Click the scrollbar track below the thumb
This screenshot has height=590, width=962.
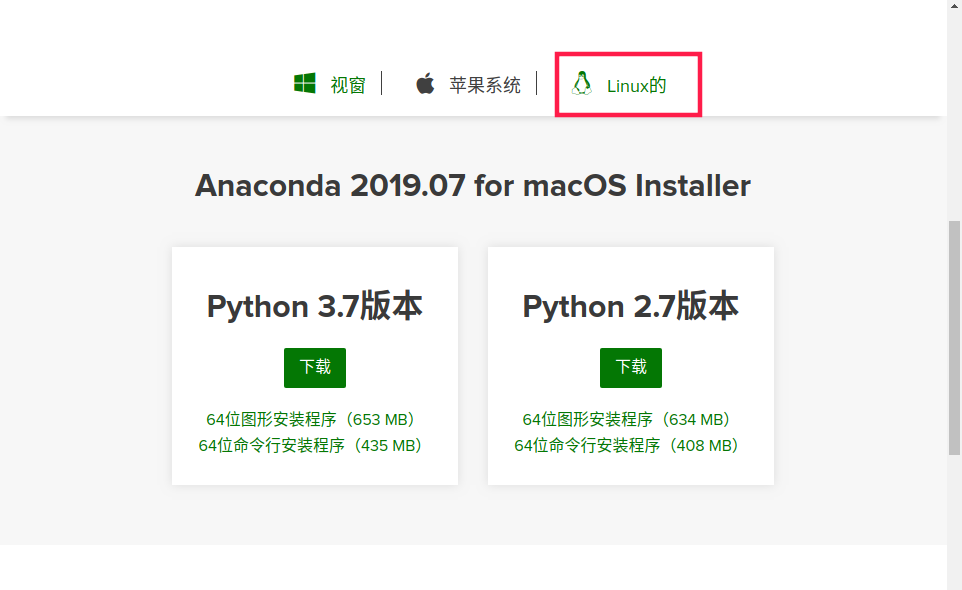pos(954,521)
